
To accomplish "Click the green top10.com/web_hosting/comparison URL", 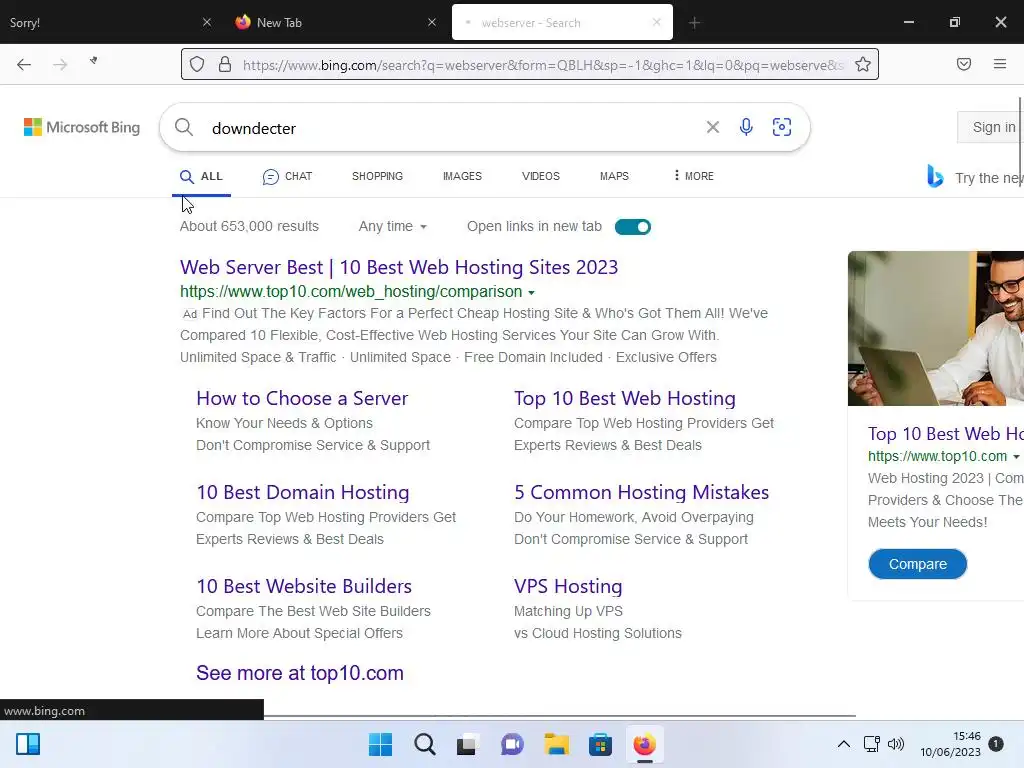I will coord(351,291).
